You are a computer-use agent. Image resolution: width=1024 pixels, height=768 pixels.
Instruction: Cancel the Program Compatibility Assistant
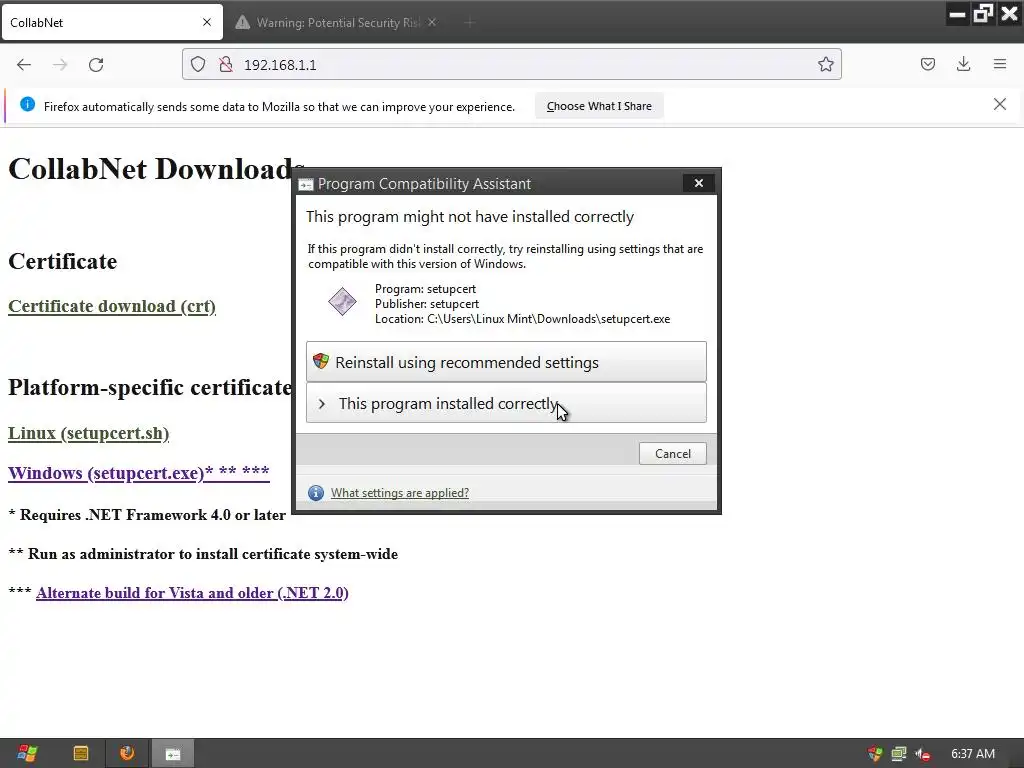[x=673, y=454]
